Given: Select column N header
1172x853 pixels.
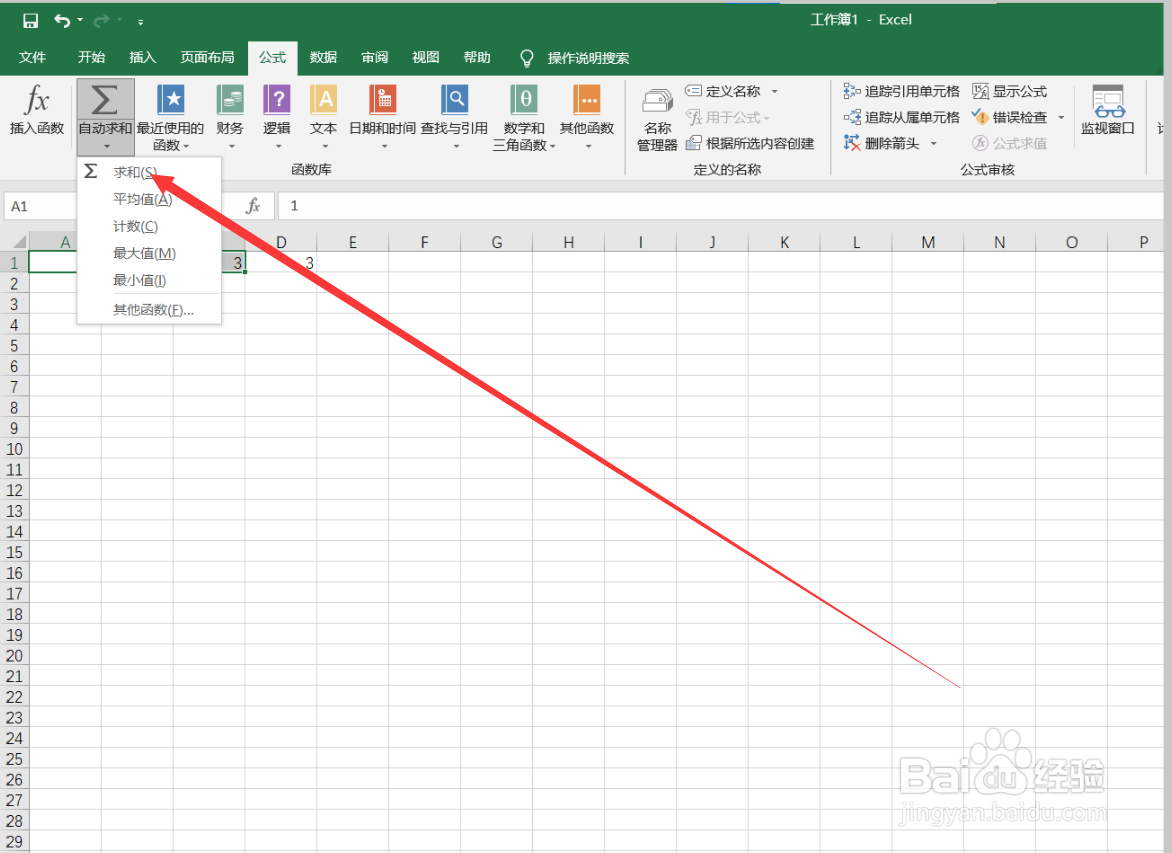Looking at the screenshot, I should point(999,242).
